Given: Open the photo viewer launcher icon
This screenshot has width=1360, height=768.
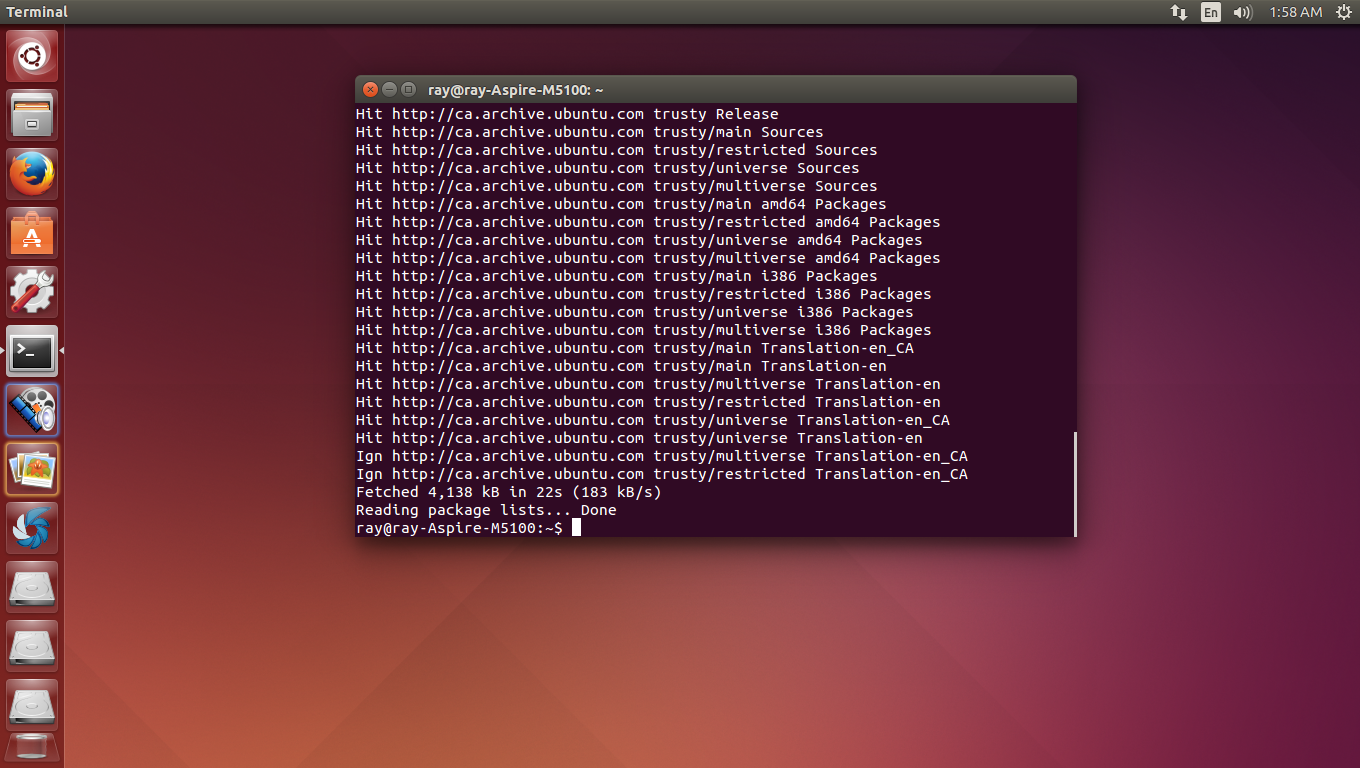Looking at the screenshot, I should coord(32,469).
